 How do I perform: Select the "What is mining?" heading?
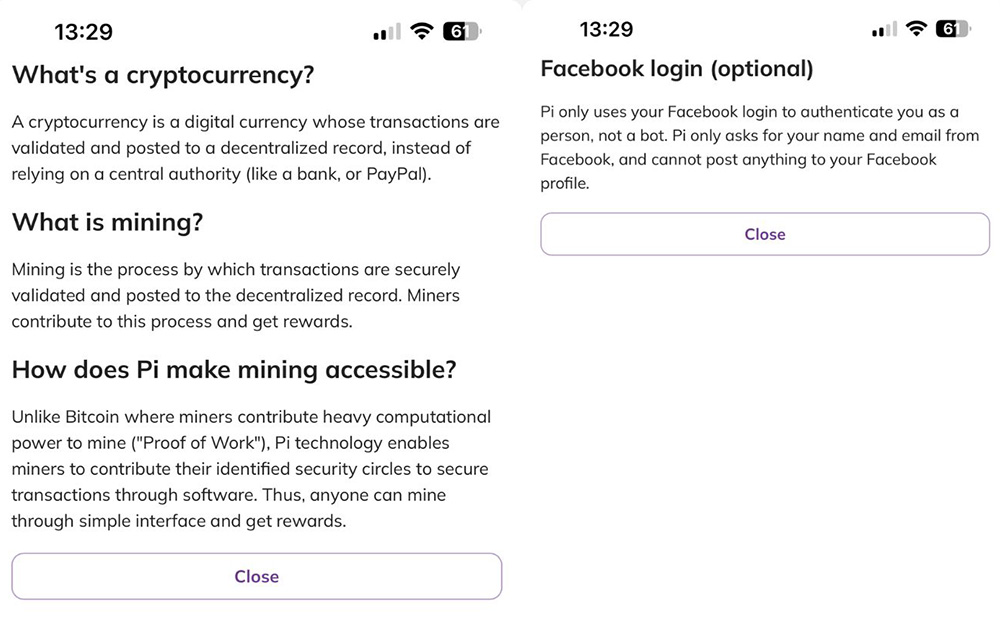[x=107, y=222]
